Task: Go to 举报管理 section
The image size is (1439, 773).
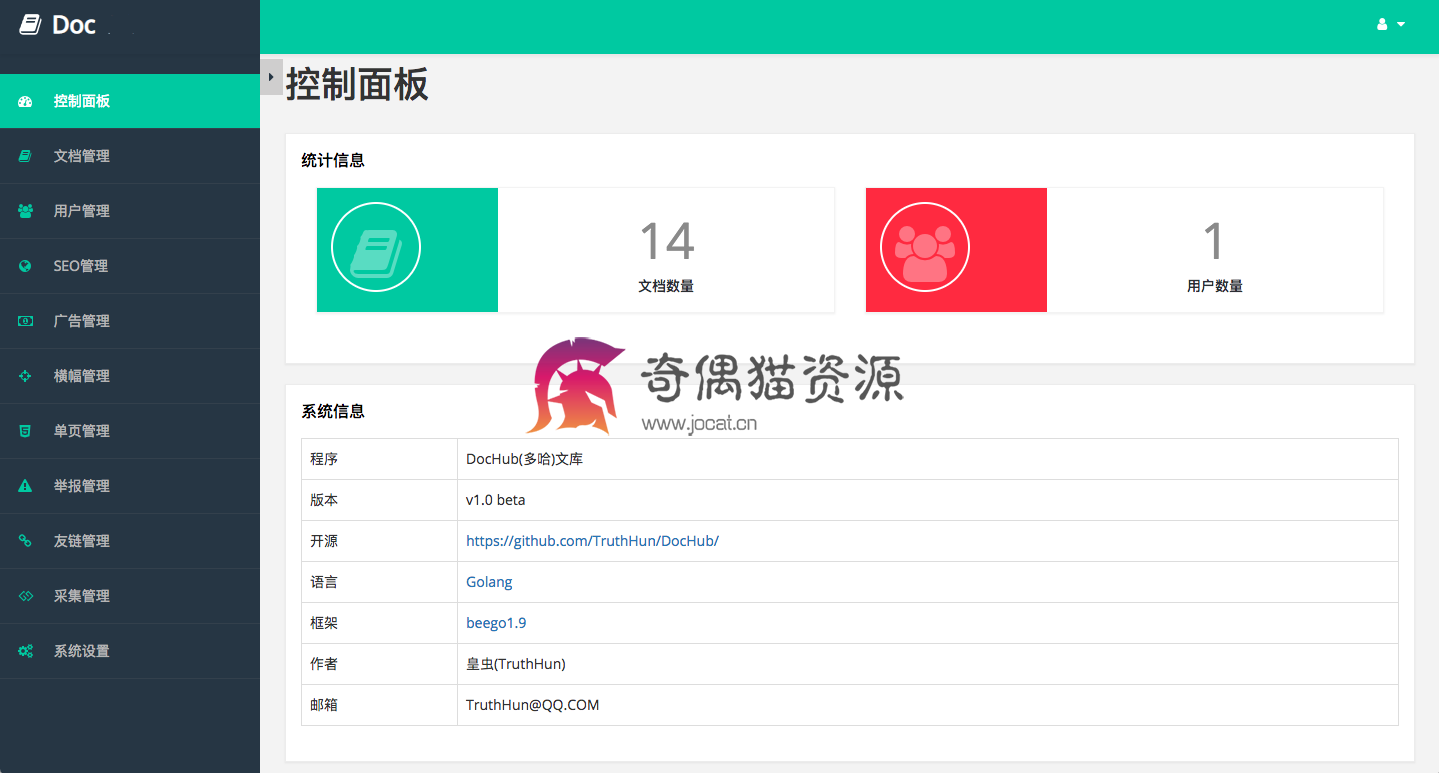Action: 130,486
